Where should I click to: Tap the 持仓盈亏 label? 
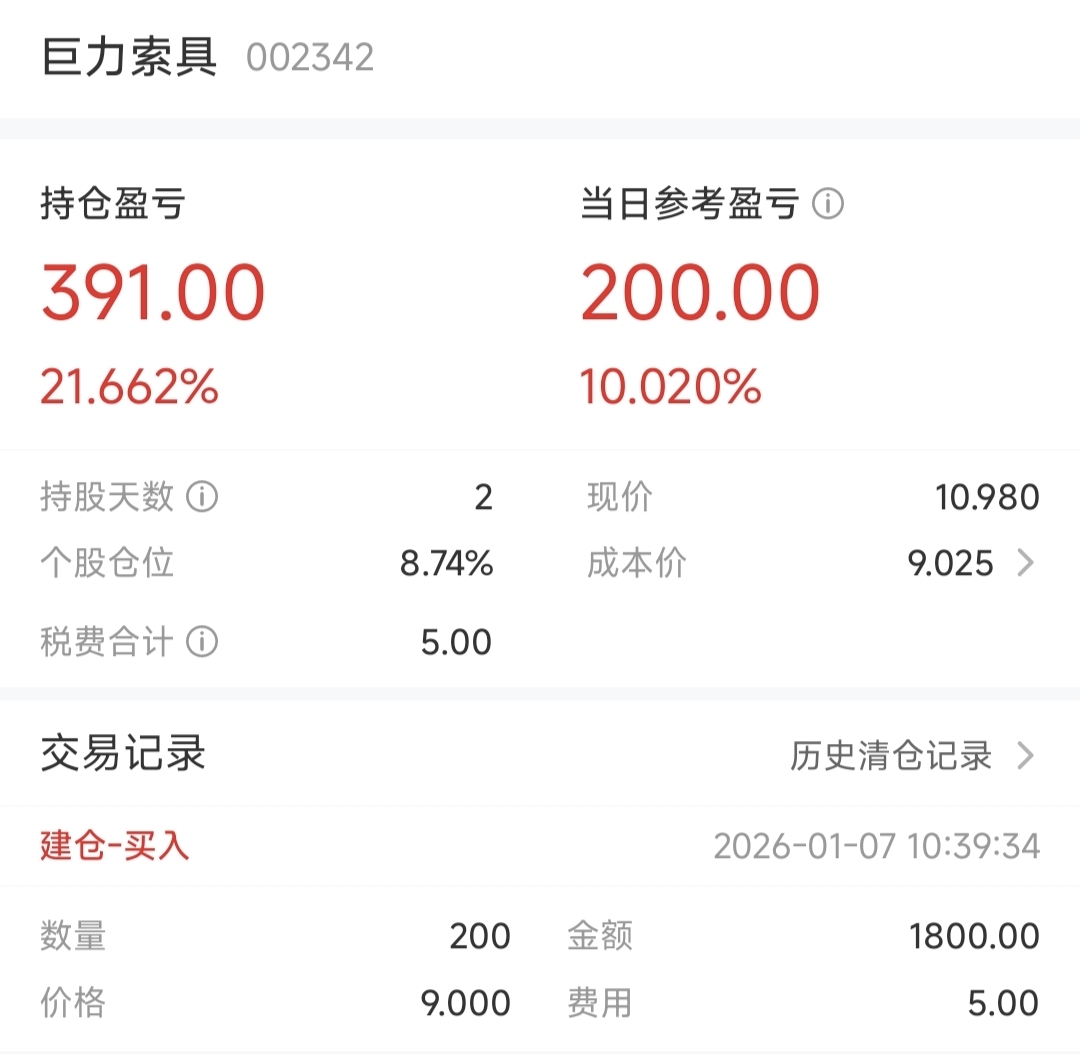(113, 204)
